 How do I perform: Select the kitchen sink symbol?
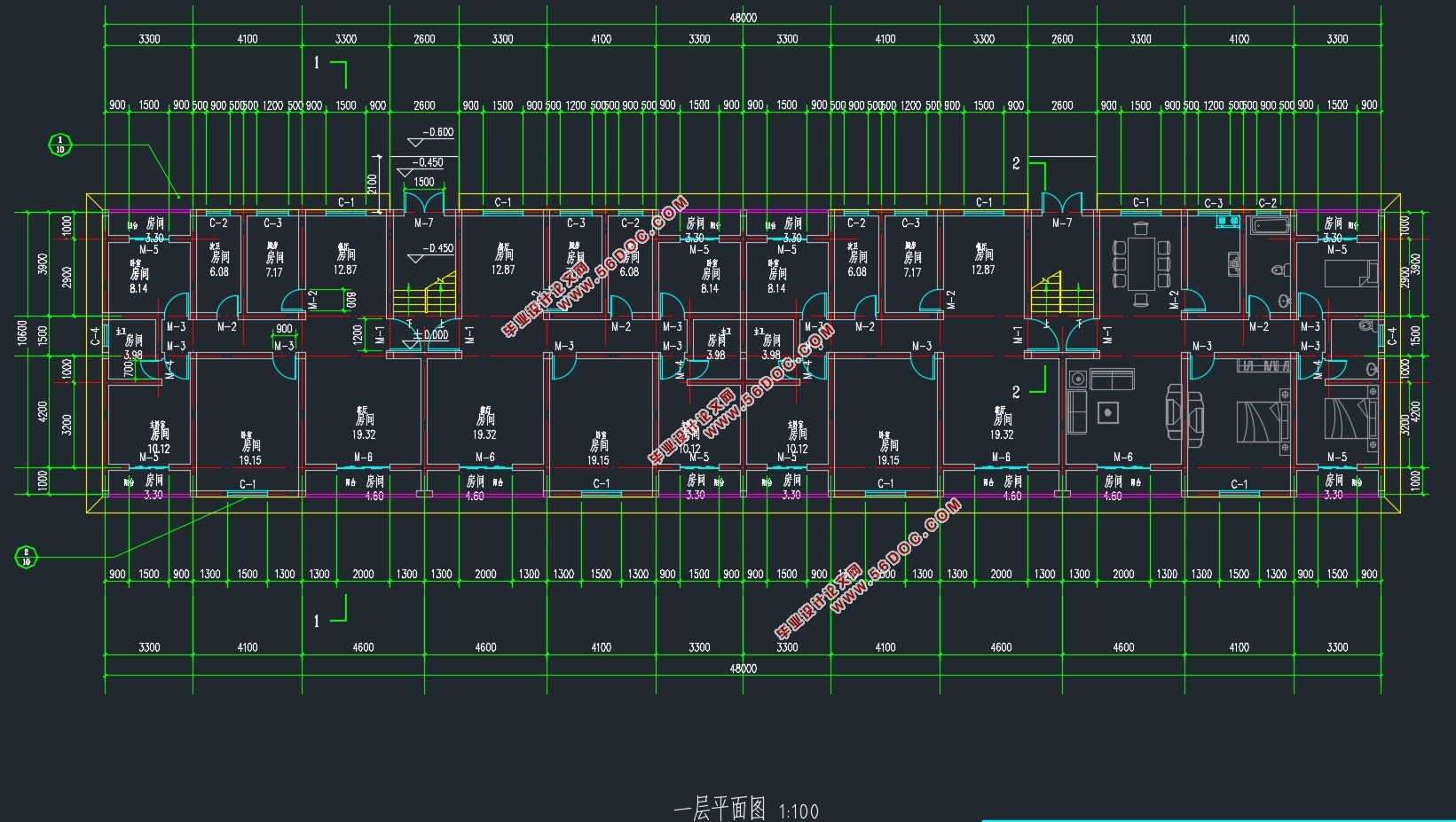click(x=1234, y=263)
